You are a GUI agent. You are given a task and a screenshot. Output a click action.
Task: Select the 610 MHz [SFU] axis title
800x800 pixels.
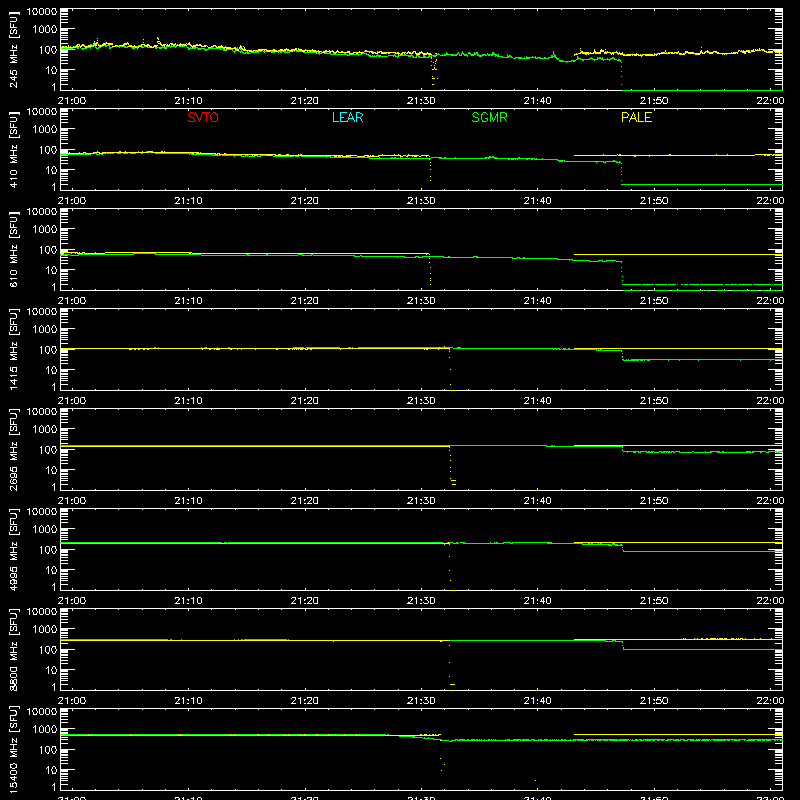point(13,250)
